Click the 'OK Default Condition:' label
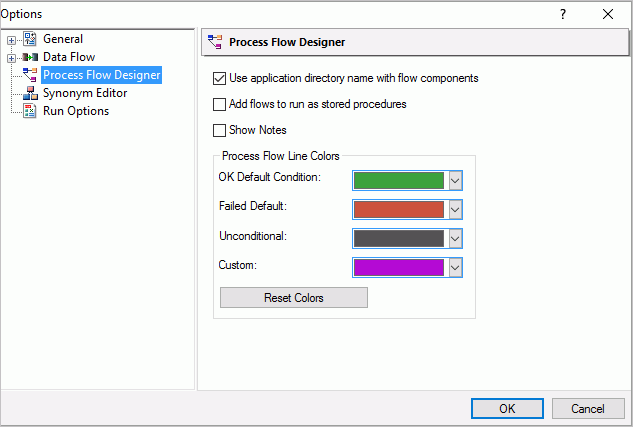 (269, 177)
